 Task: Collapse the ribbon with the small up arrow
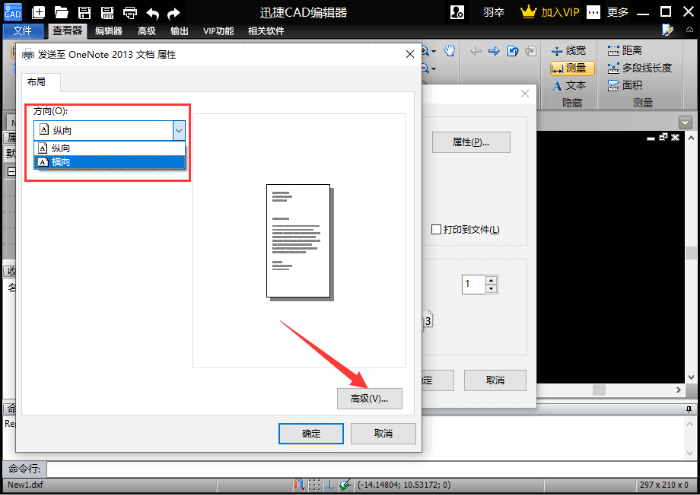click(689, 30)
